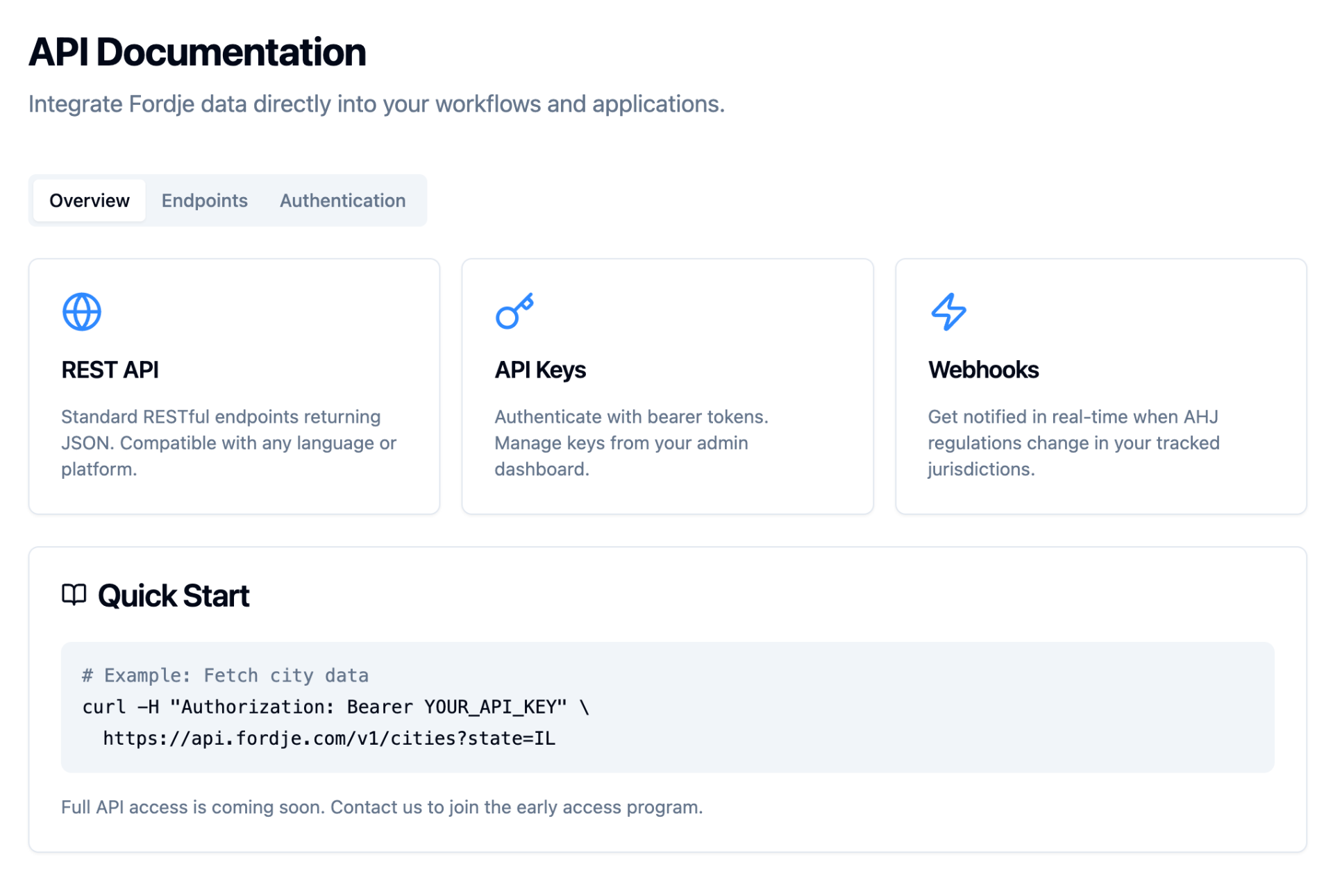The height and width of the screenshot is (896, 1333).
Task: Select the API Keys card
Action: click(666, 385)
